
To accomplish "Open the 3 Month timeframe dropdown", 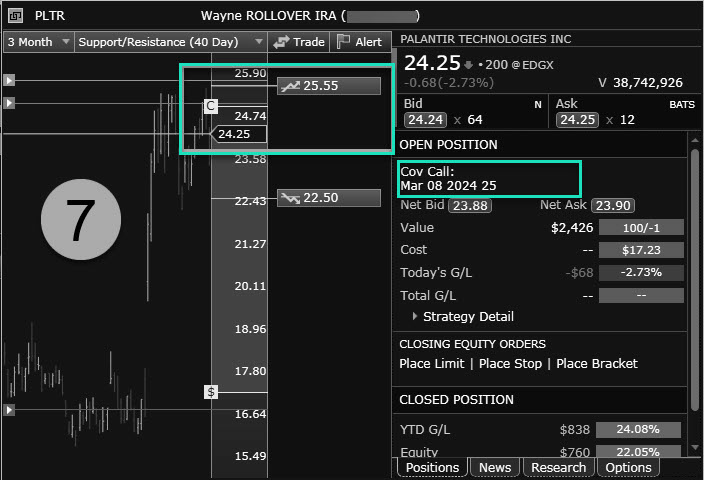I will pyautogui.click(x=38, y=42).
